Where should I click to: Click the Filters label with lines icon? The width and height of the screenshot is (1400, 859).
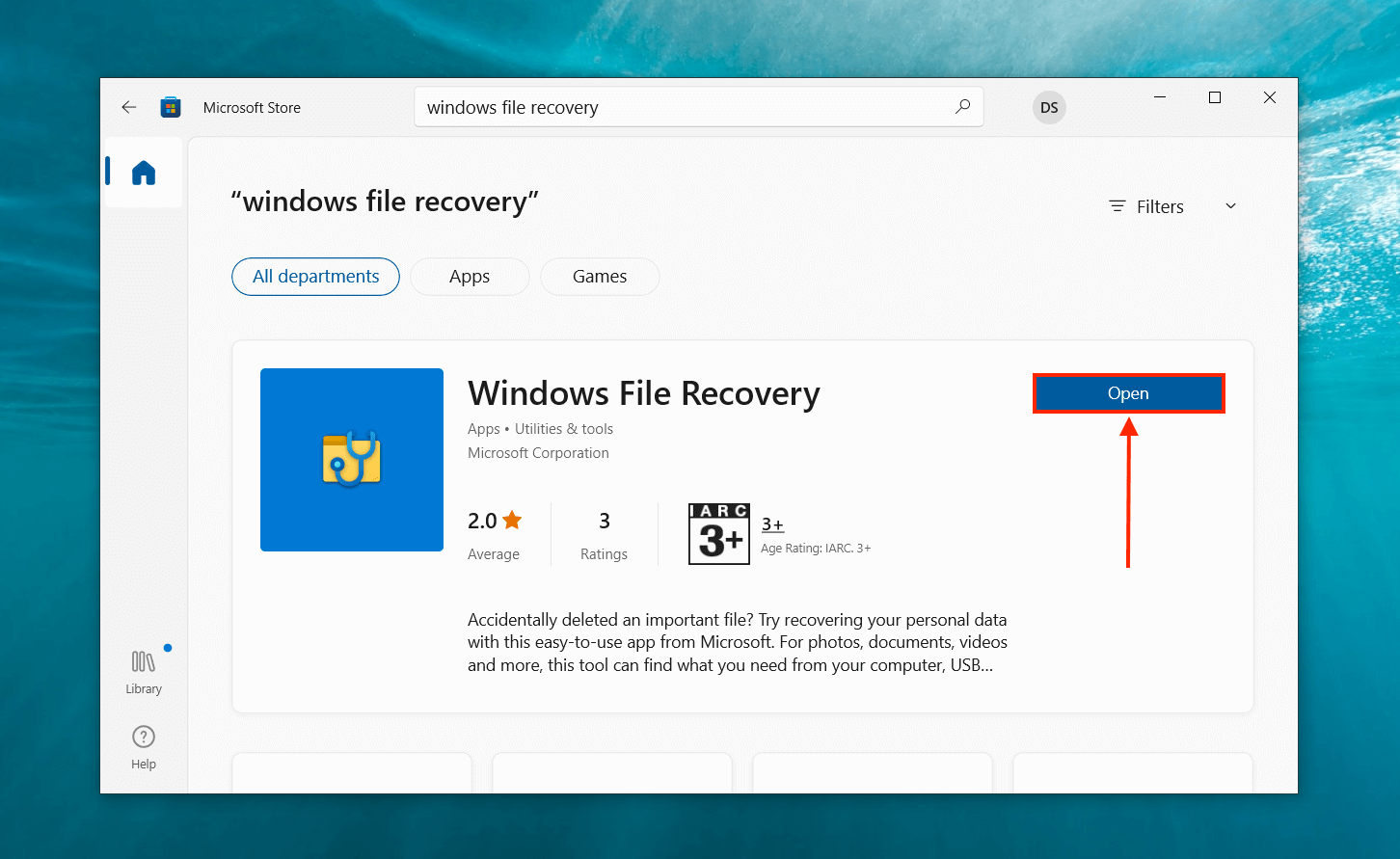tap(1146, 206)
